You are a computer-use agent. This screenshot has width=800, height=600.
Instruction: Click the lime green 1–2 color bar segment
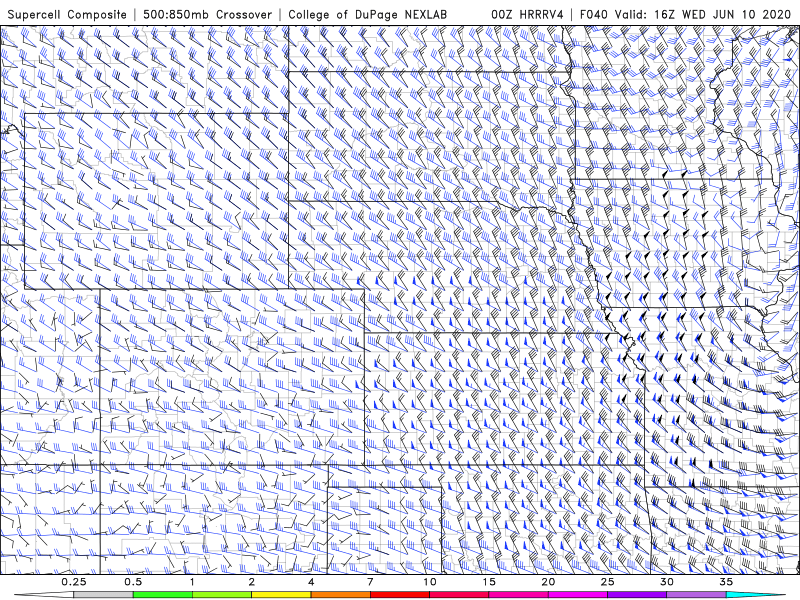tap(222, 595)
